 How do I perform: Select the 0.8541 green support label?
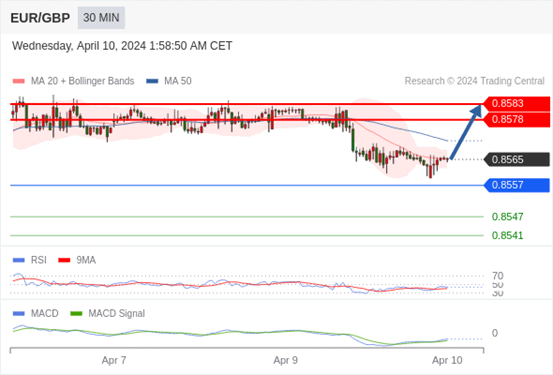(x=508, y=235)
